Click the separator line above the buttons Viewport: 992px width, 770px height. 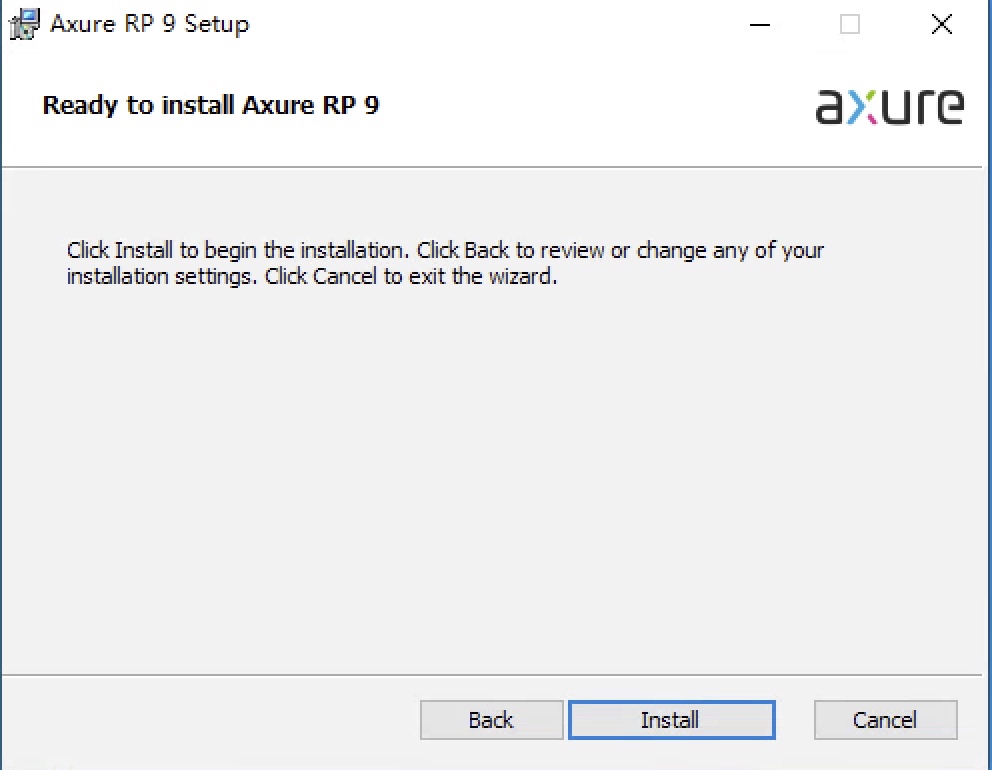point(496,674)
